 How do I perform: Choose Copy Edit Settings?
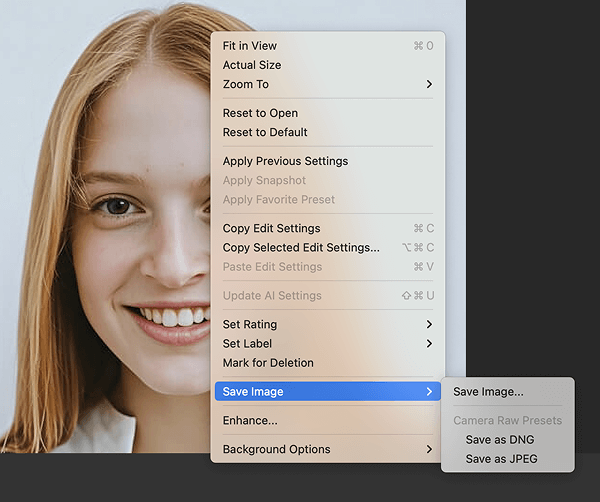point(271,228)
